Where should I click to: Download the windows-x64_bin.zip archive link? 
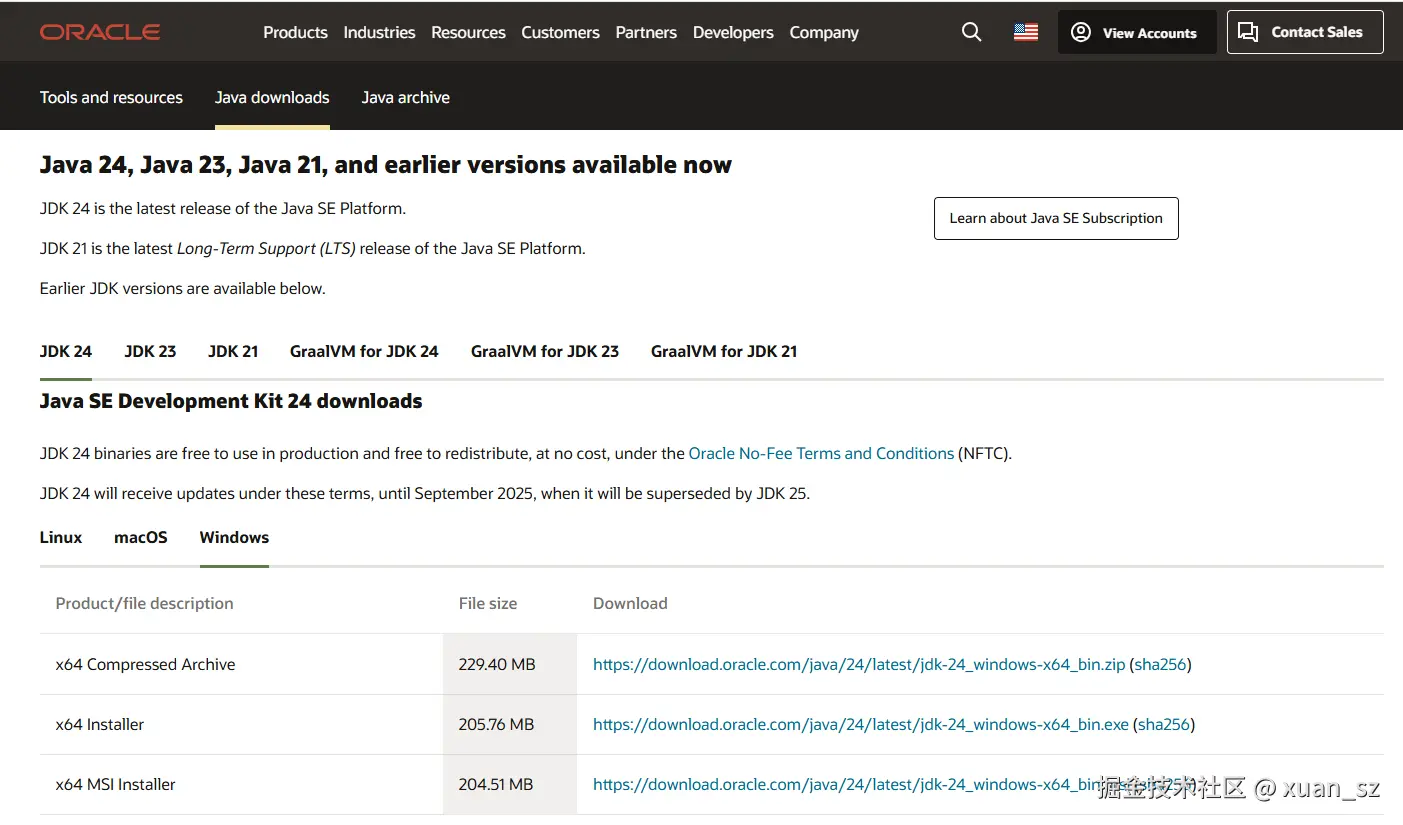coord(859,664)
